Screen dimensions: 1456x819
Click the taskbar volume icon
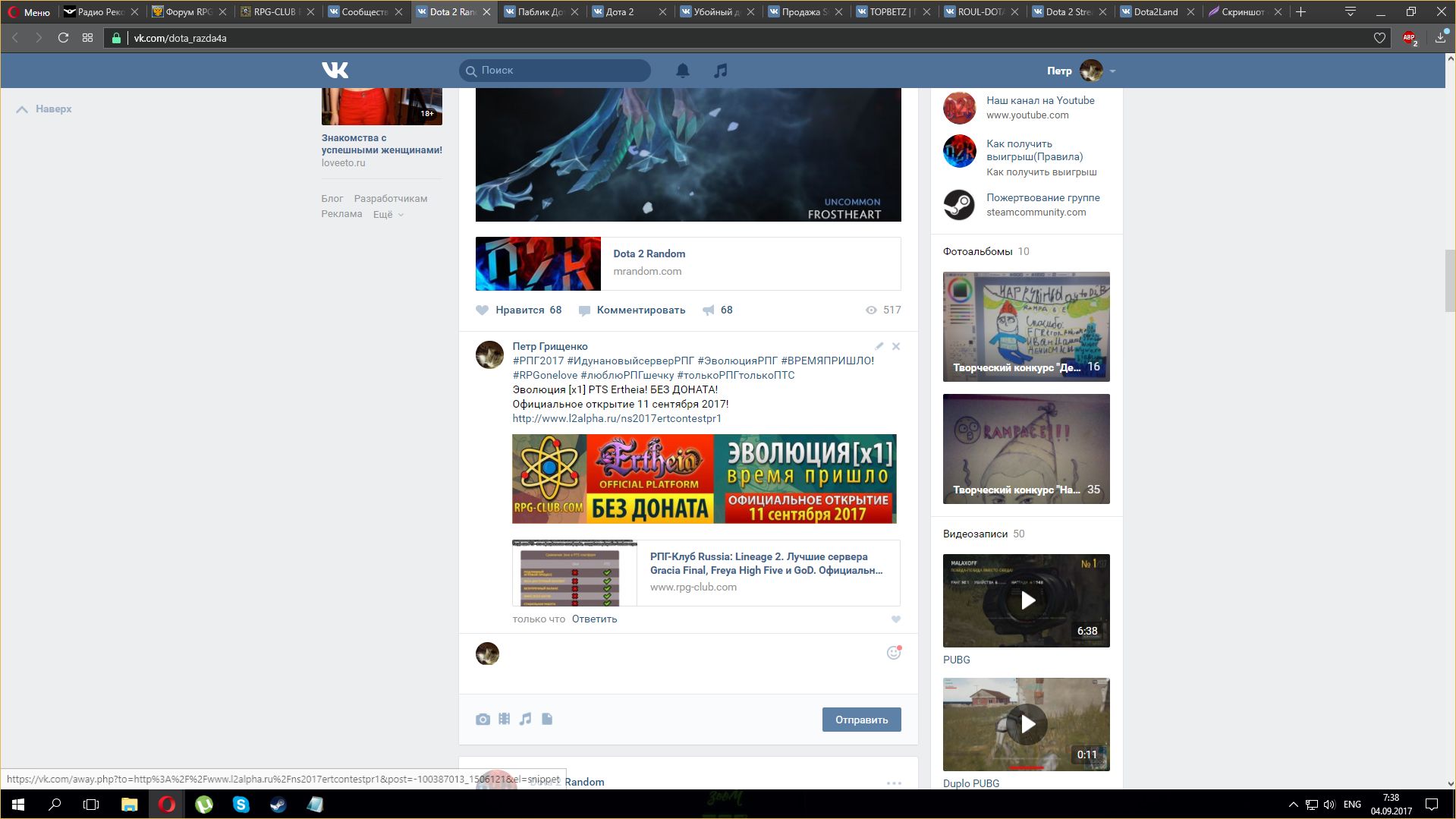coord(1329,805)
